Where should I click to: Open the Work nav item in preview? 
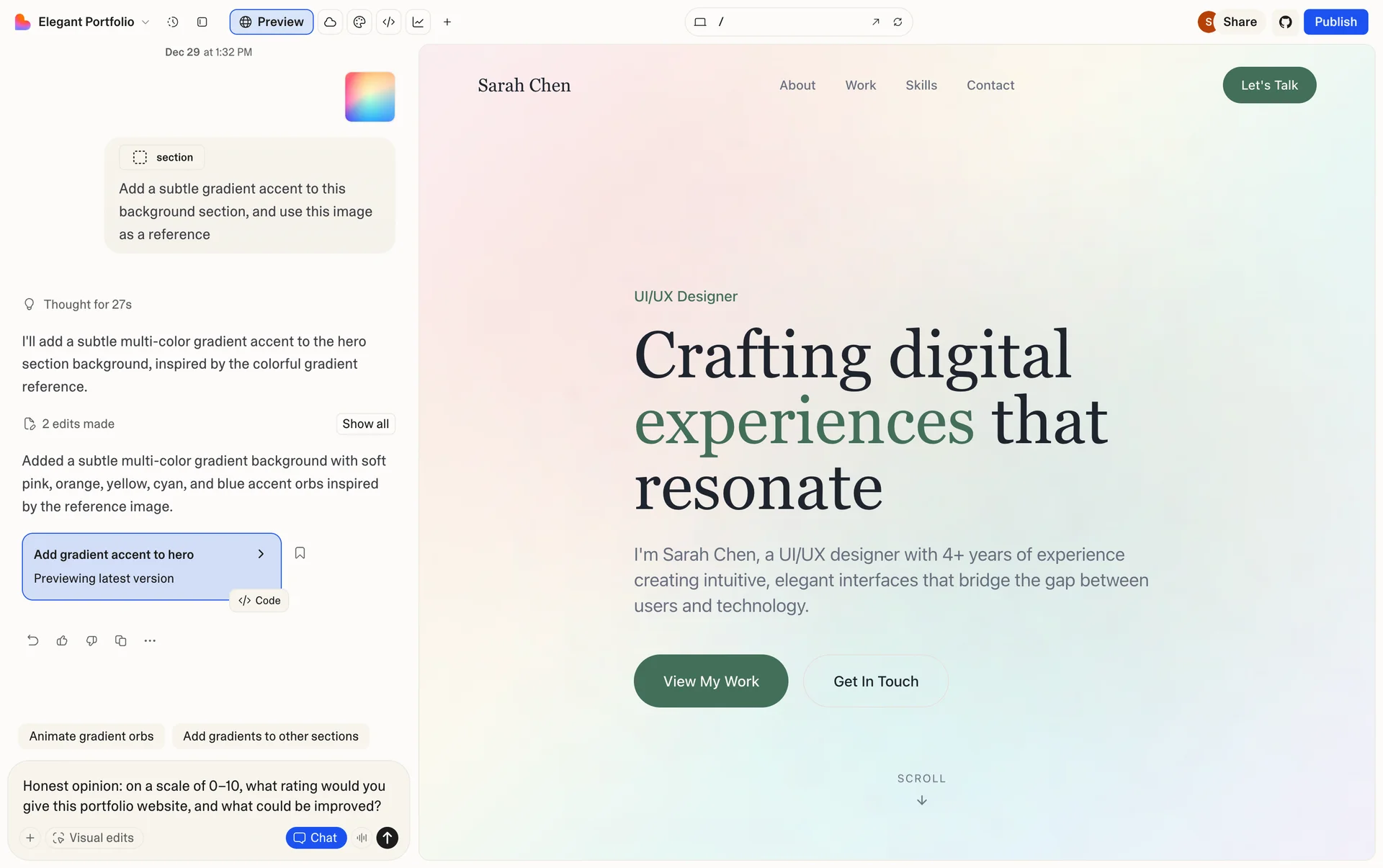860,85
